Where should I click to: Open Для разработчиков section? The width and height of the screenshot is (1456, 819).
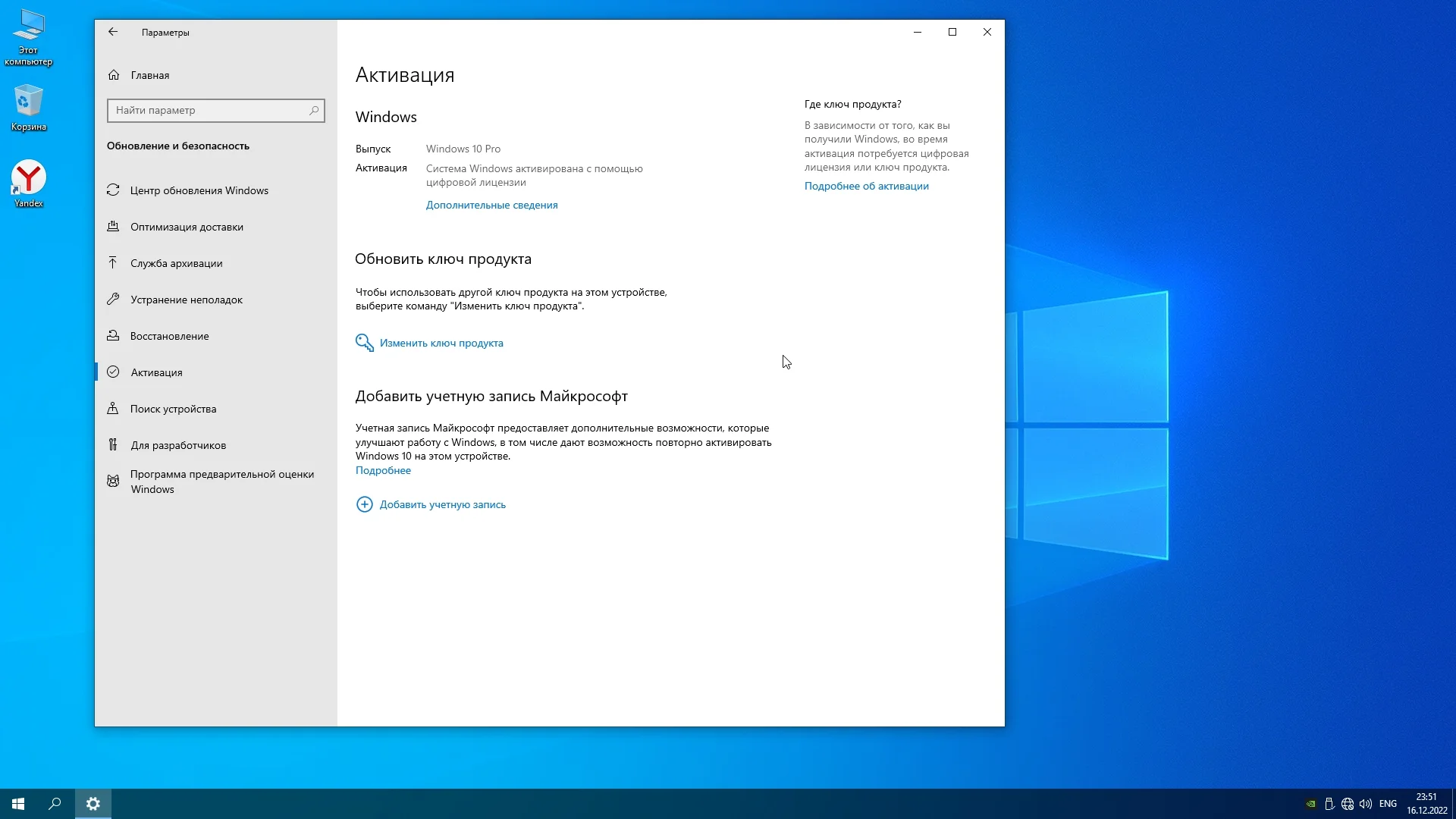(x=177, y=445)
